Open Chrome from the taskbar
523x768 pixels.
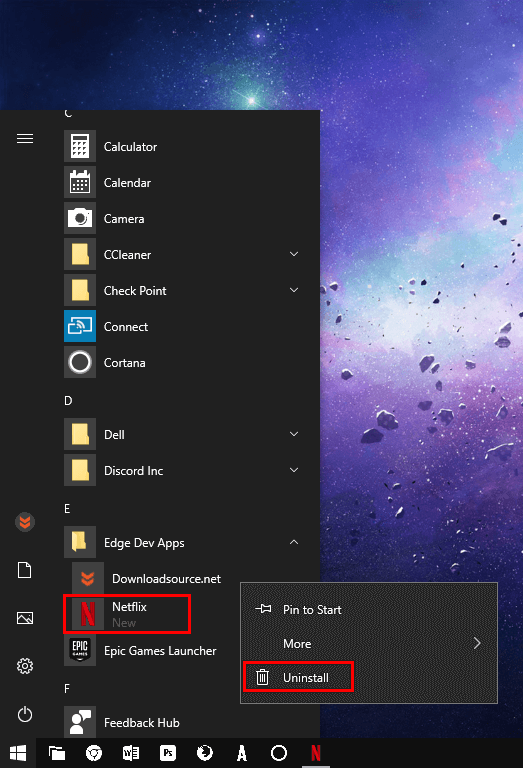click(x=94, y=753)
